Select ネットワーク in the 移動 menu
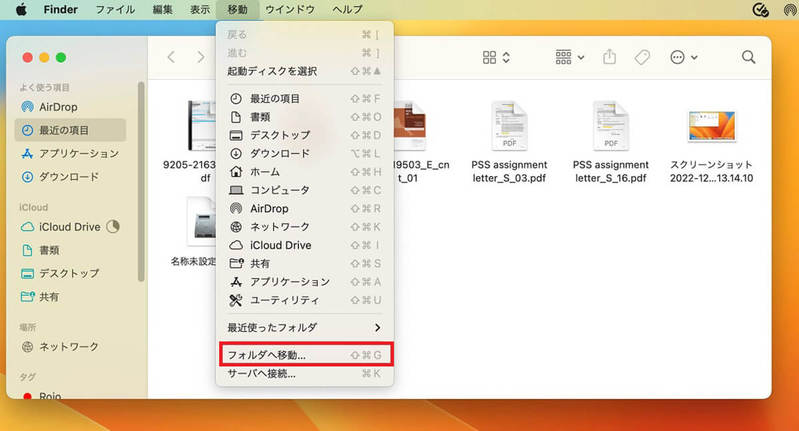This screenshot has width=799, height=431. point(304,227)
